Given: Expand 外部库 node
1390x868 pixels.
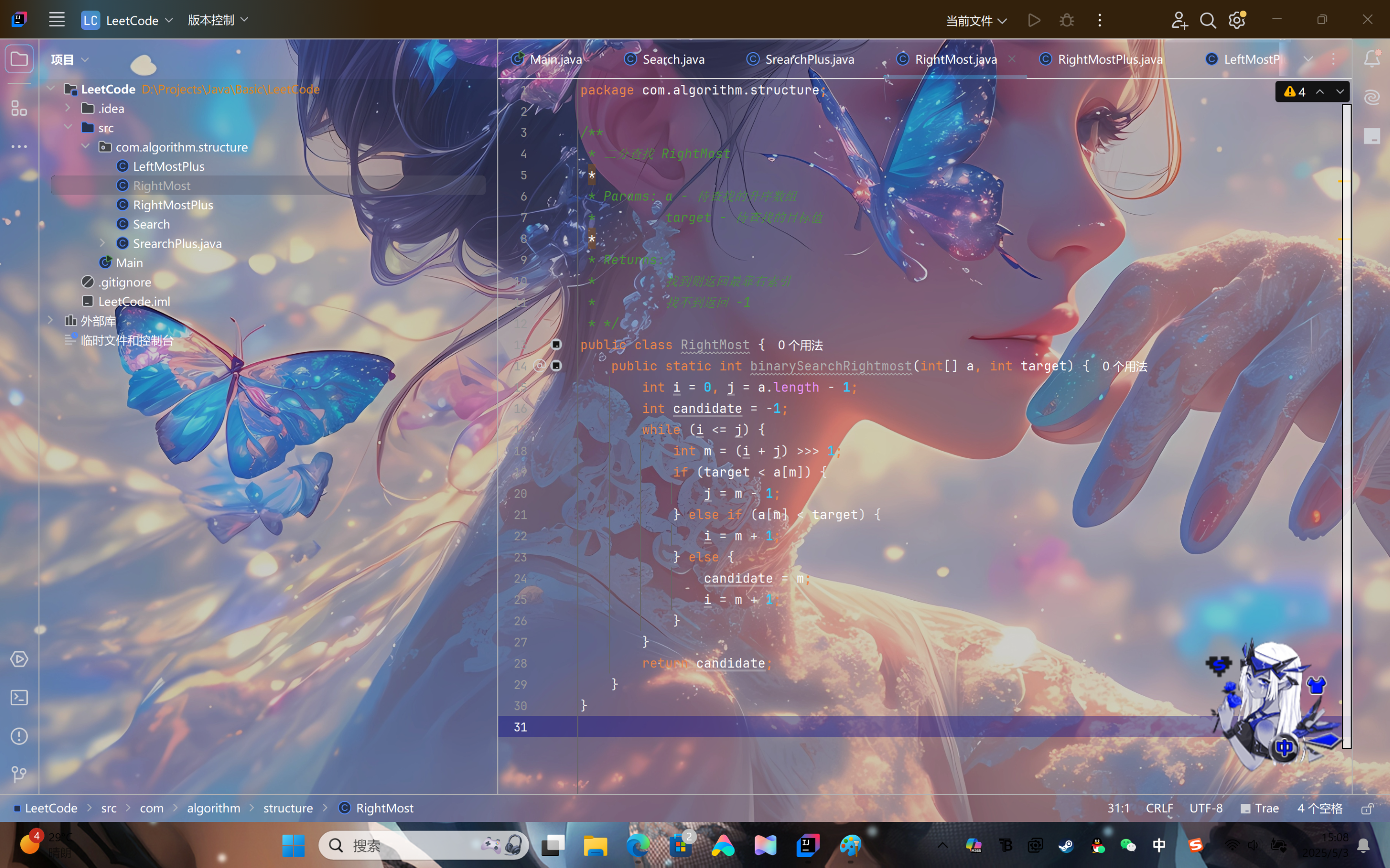Looking at the screenshot, I should (x=51, y=320).
